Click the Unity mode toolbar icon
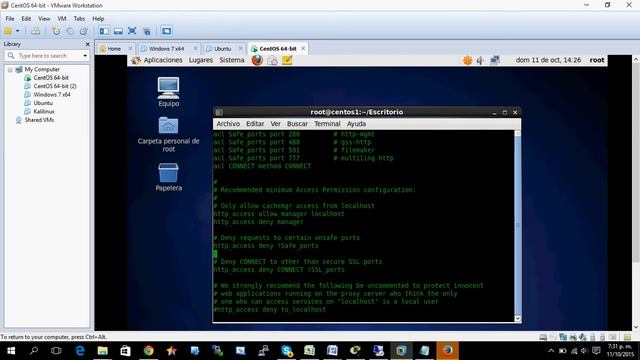 pyautogui.click(x=147, y=31)
